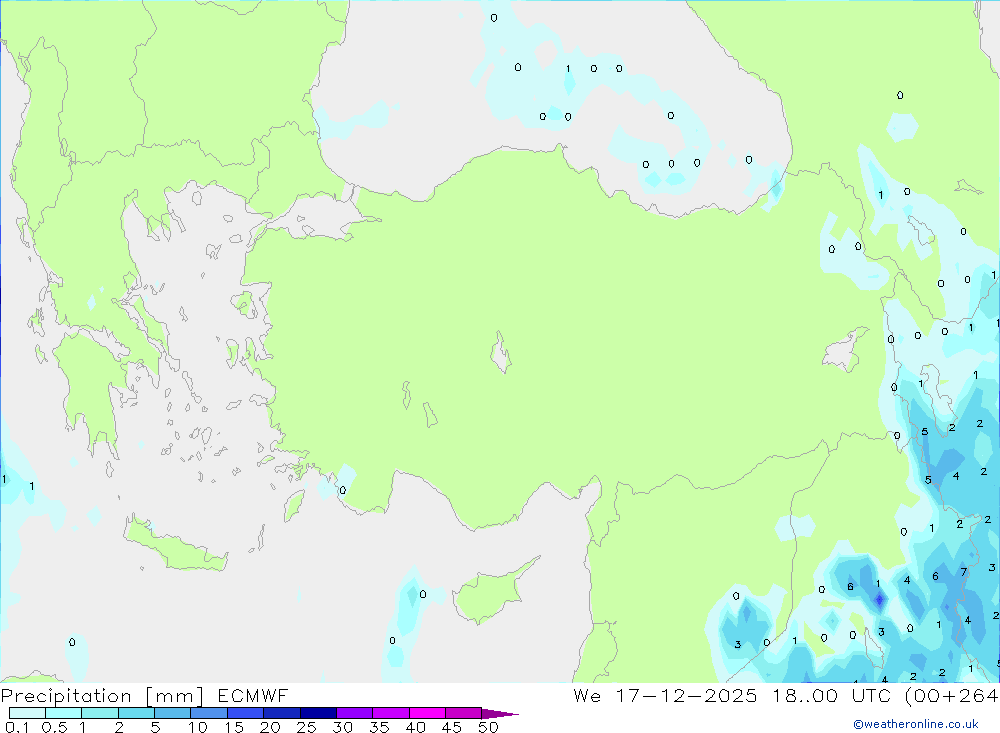This screenshot has height=733, width=1000.
Task: Click the 'We 17-12-2025' date text
Action: (665, 695)
